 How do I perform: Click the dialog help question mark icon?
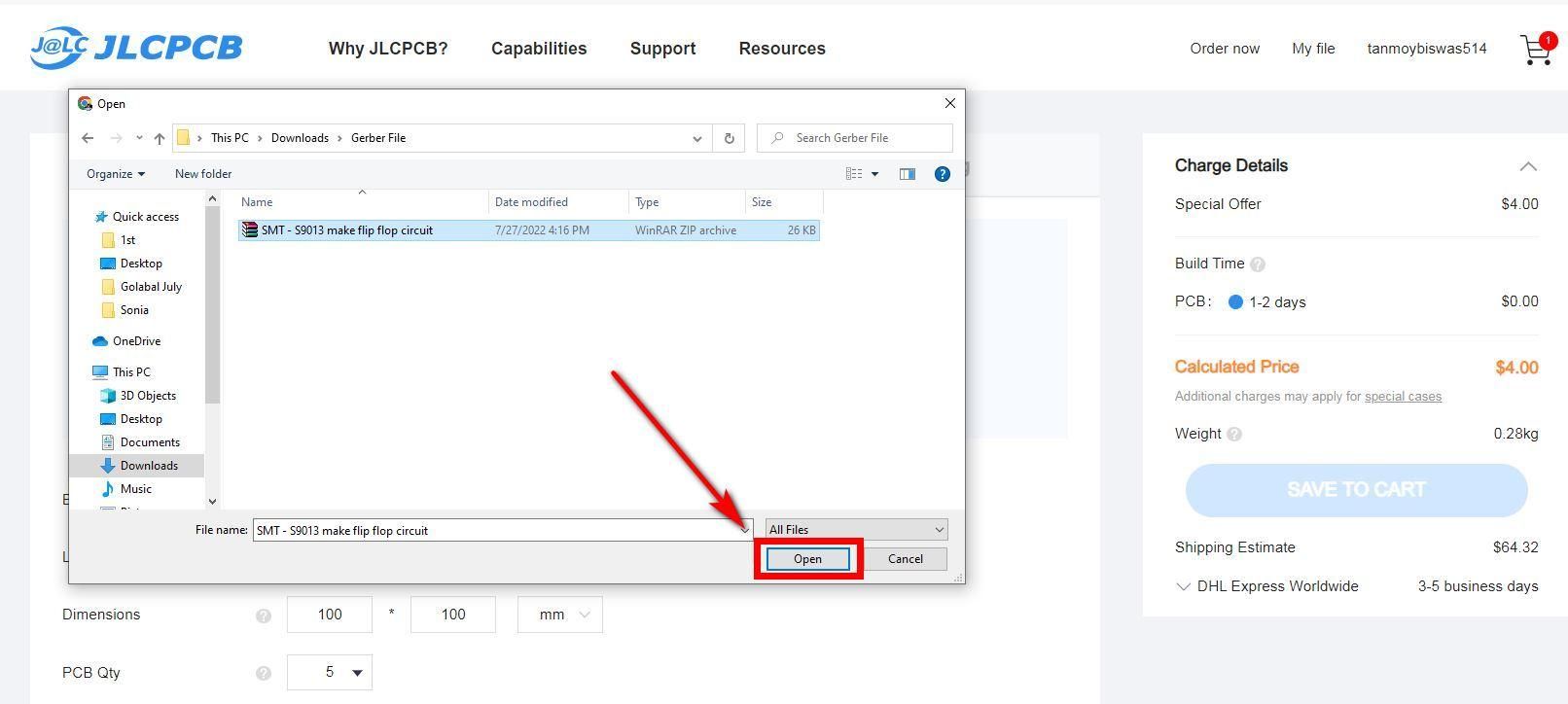[x=942, y=174]
